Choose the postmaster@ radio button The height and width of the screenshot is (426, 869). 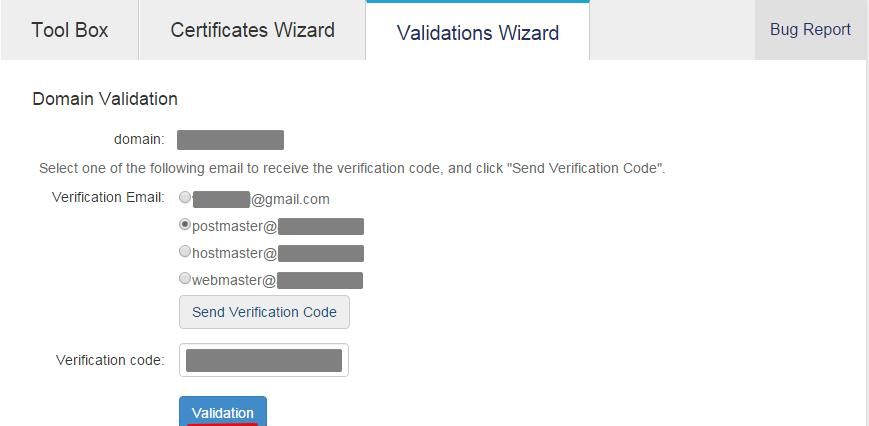185,225
